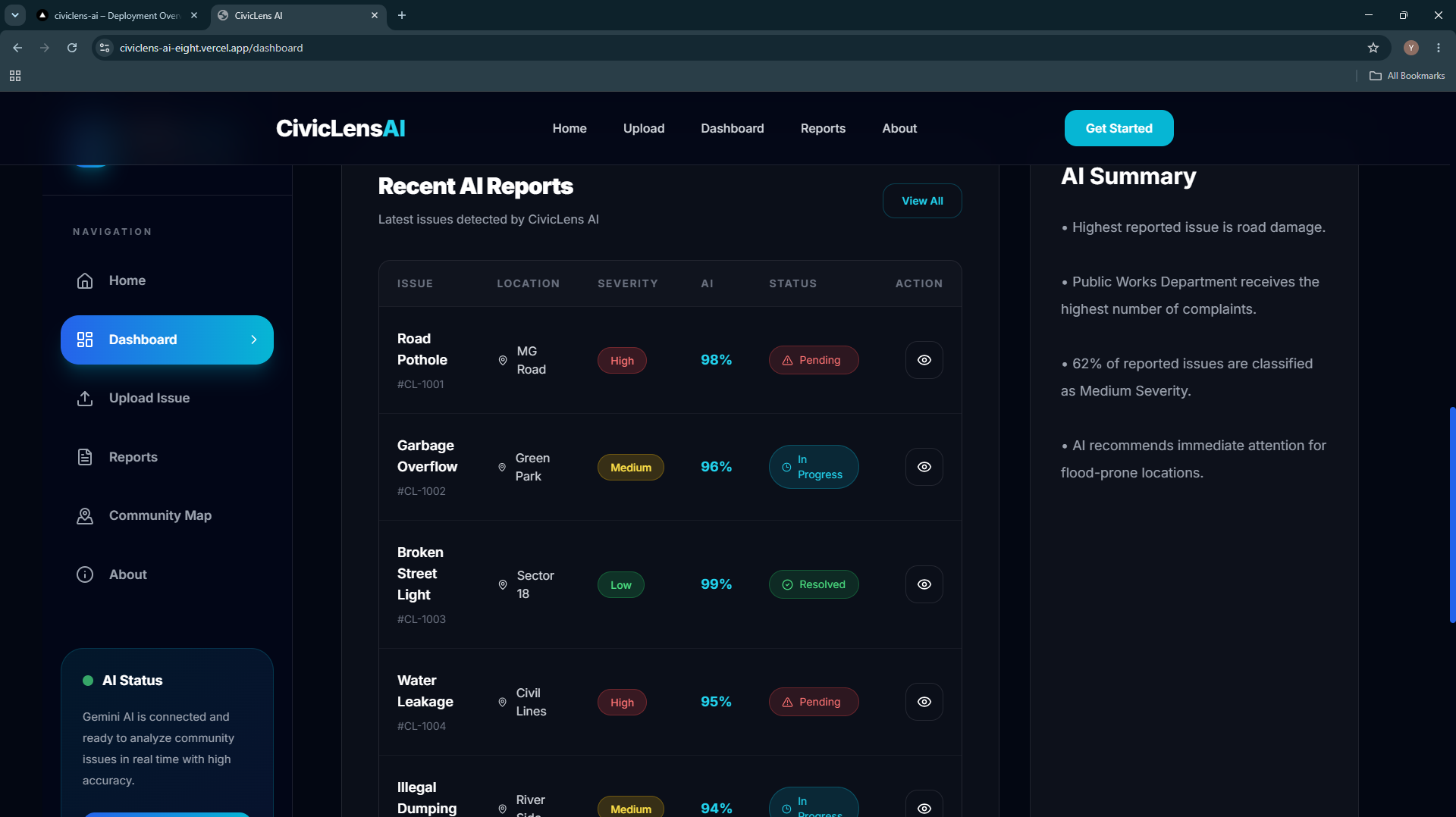Screen dimensions: 1456x817
Task: Open Reports in top navigation
Action: [x=823, y=128]
